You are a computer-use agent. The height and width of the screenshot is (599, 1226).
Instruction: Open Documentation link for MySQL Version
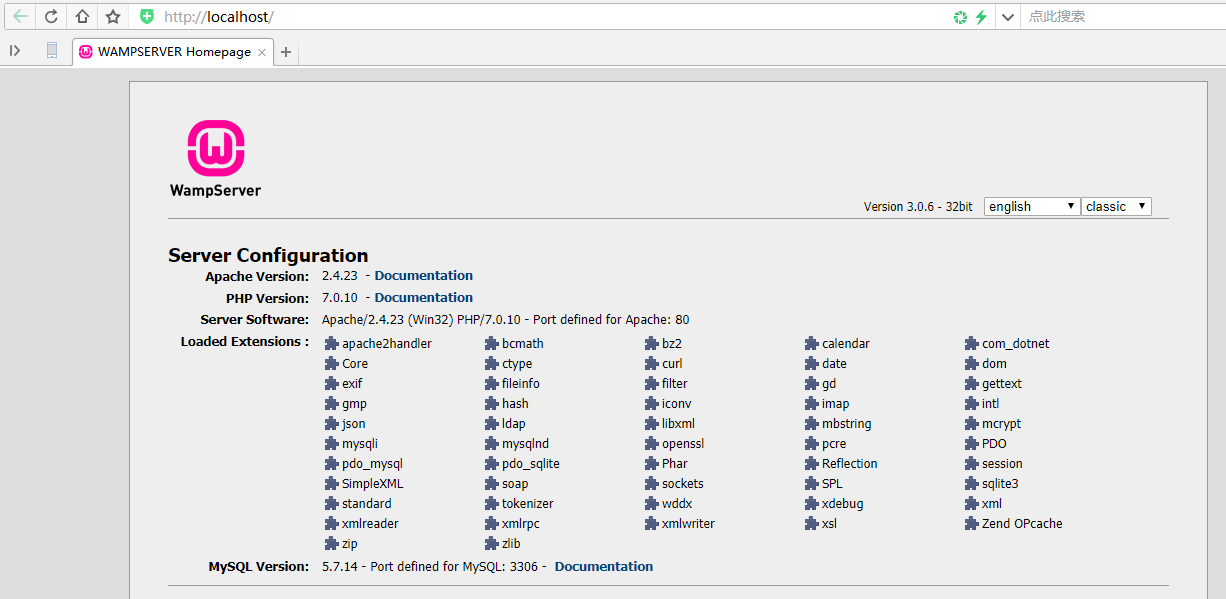point(604,567)
